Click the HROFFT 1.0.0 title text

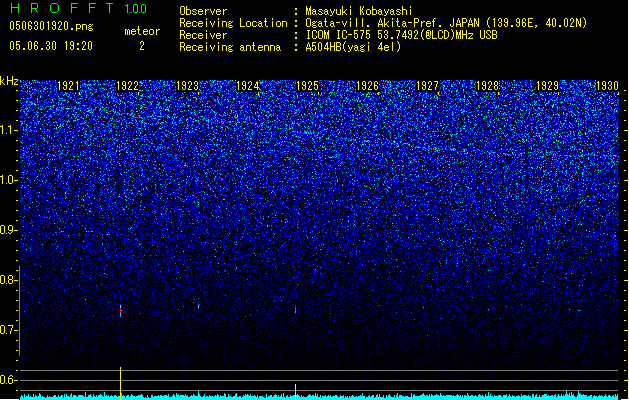tap(79, 8)
